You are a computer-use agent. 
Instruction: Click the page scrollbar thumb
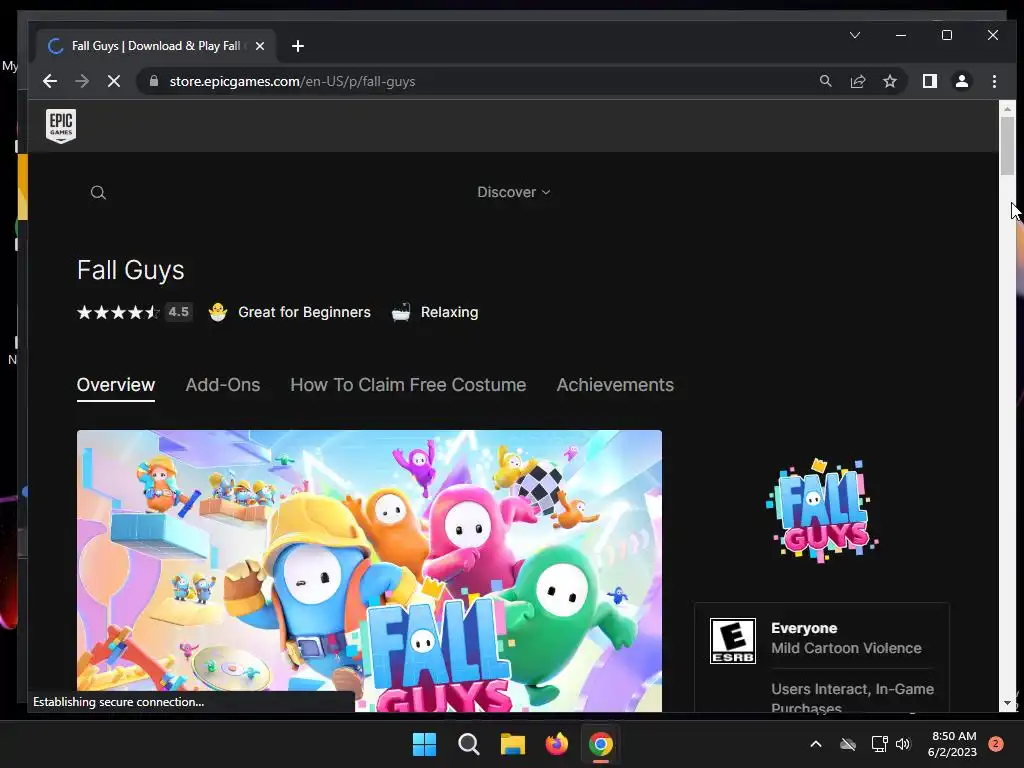[x=1007, y=145]
